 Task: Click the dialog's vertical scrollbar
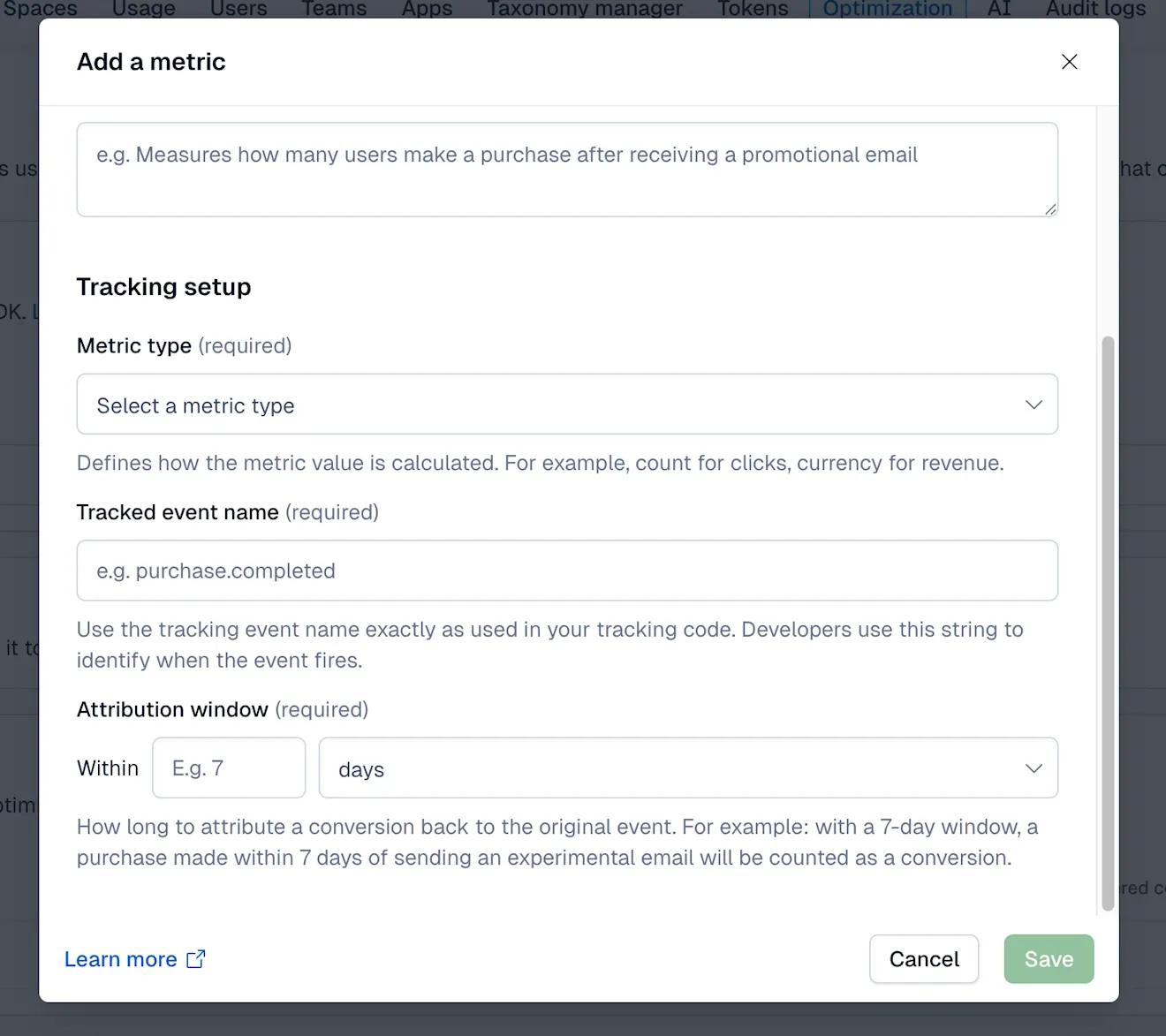pos(1107,623)
